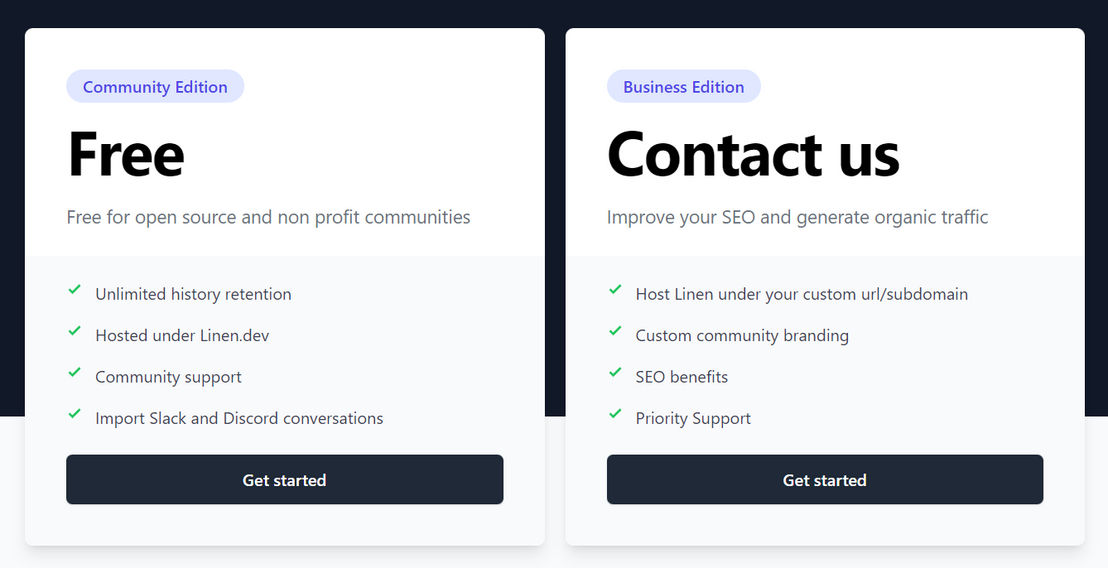This screenshot has width=1108, height=568.
Task: Click the Community support checkmark icon
Action: pos(74,372)
